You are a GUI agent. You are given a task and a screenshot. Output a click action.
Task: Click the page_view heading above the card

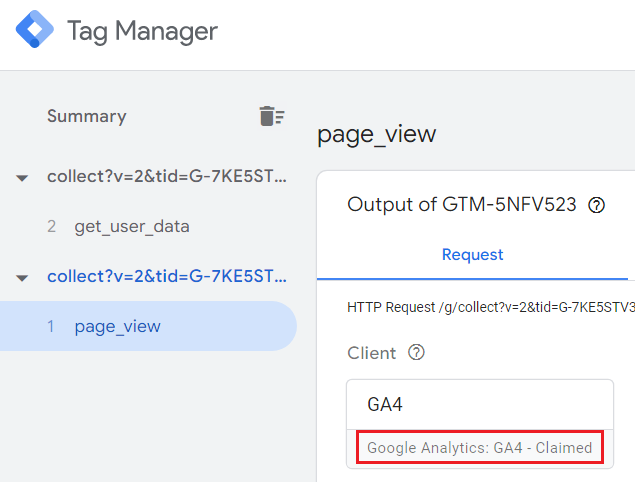(x=376, y=134)
